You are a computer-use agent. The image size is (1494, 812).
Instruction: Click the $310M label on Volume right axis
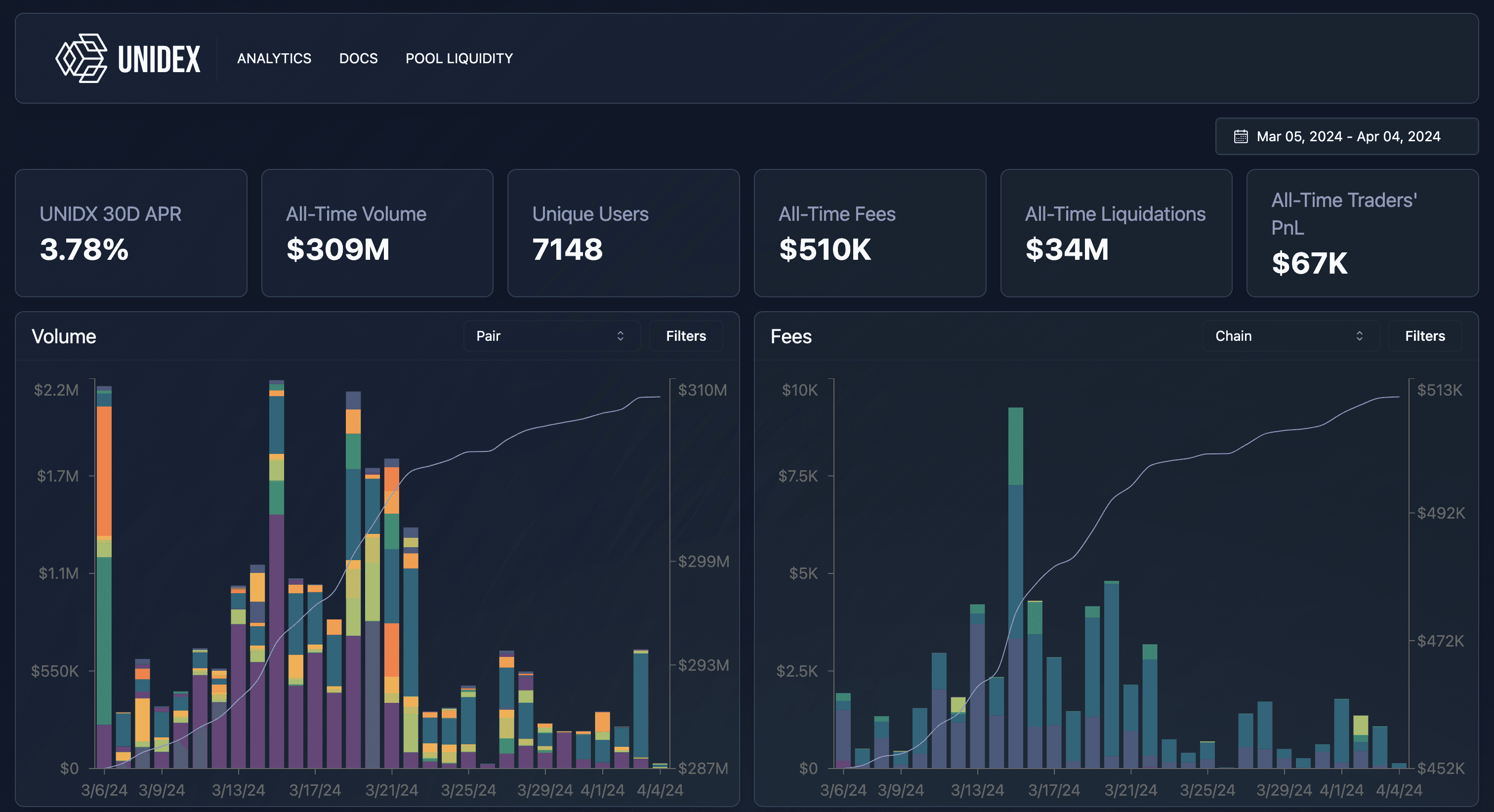pos(703,390)
